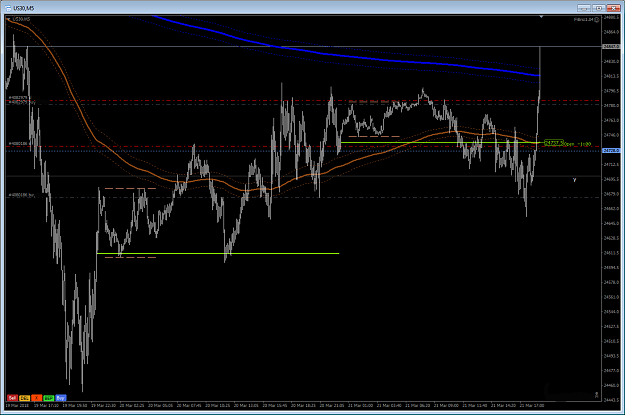Click the US30,M5 chart window icon

point(8,8)
